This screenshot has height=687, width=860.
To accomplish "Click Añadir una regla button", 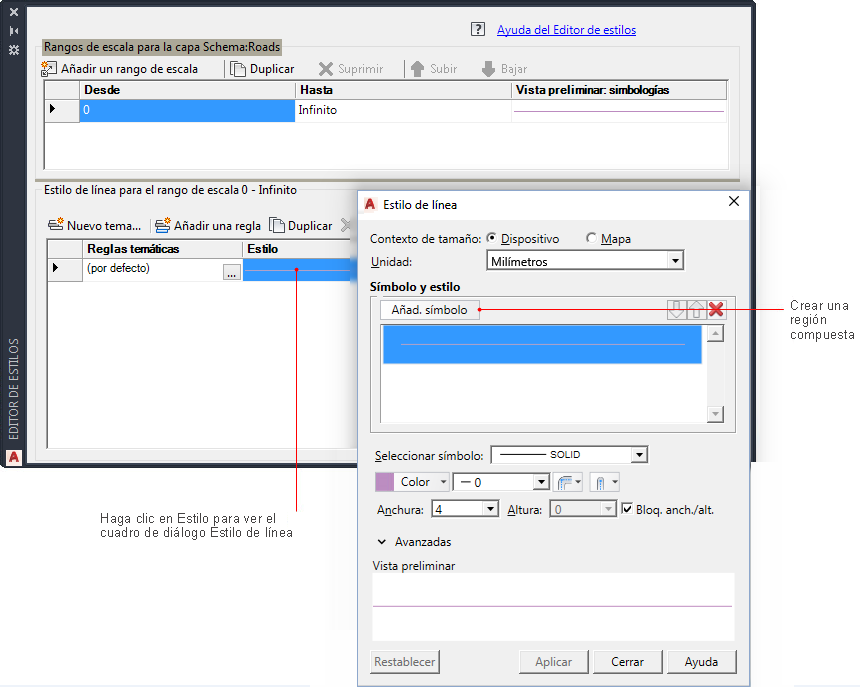I will tap(208, 225).
